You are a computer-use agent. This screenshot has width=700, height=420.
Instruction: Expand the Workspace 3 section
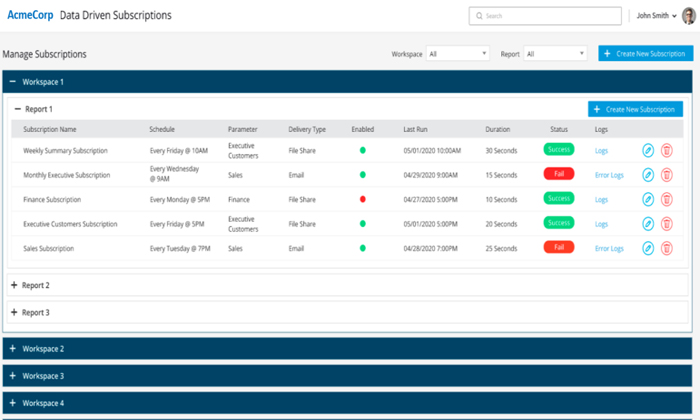(x=12, y=376)
